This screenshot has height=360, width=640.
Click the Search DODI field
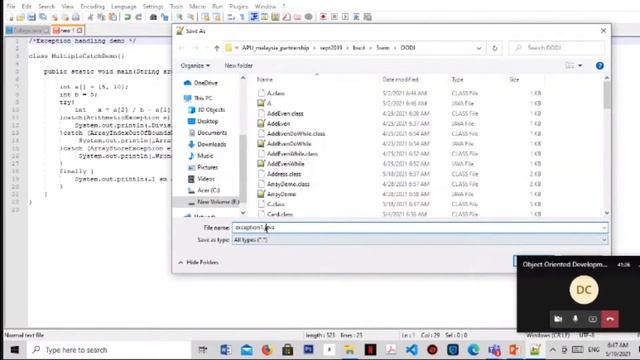coord(557,48)
